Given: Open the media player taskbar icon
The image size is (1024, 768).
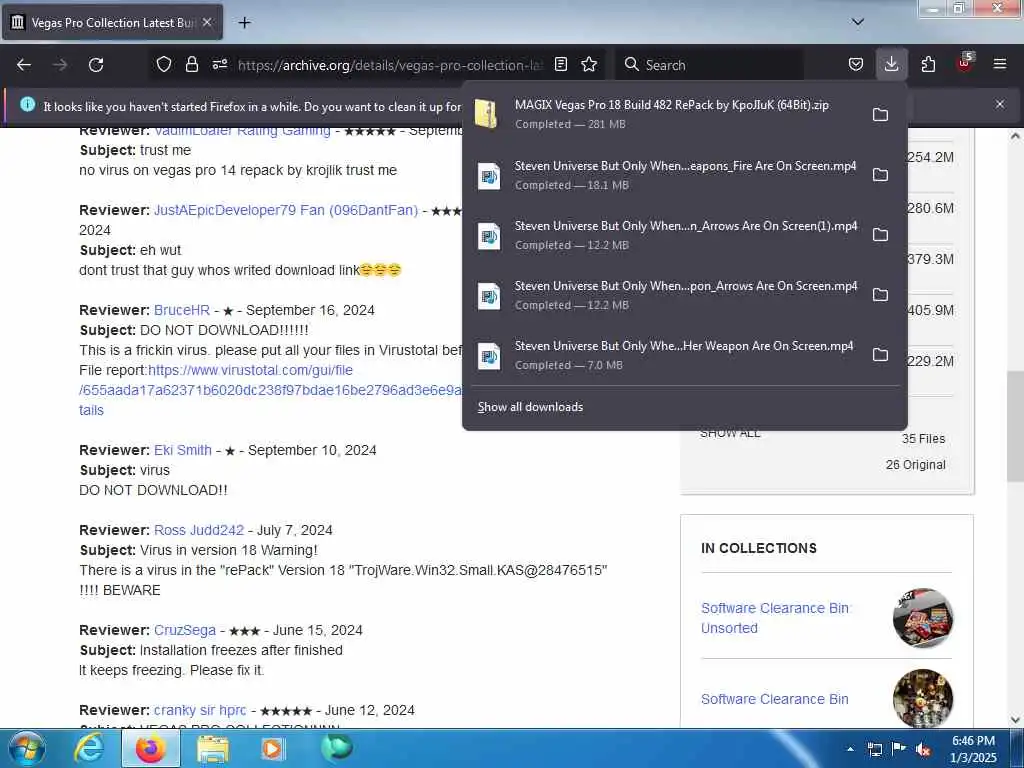Looking at the screenshot, I should click(273, 748).
